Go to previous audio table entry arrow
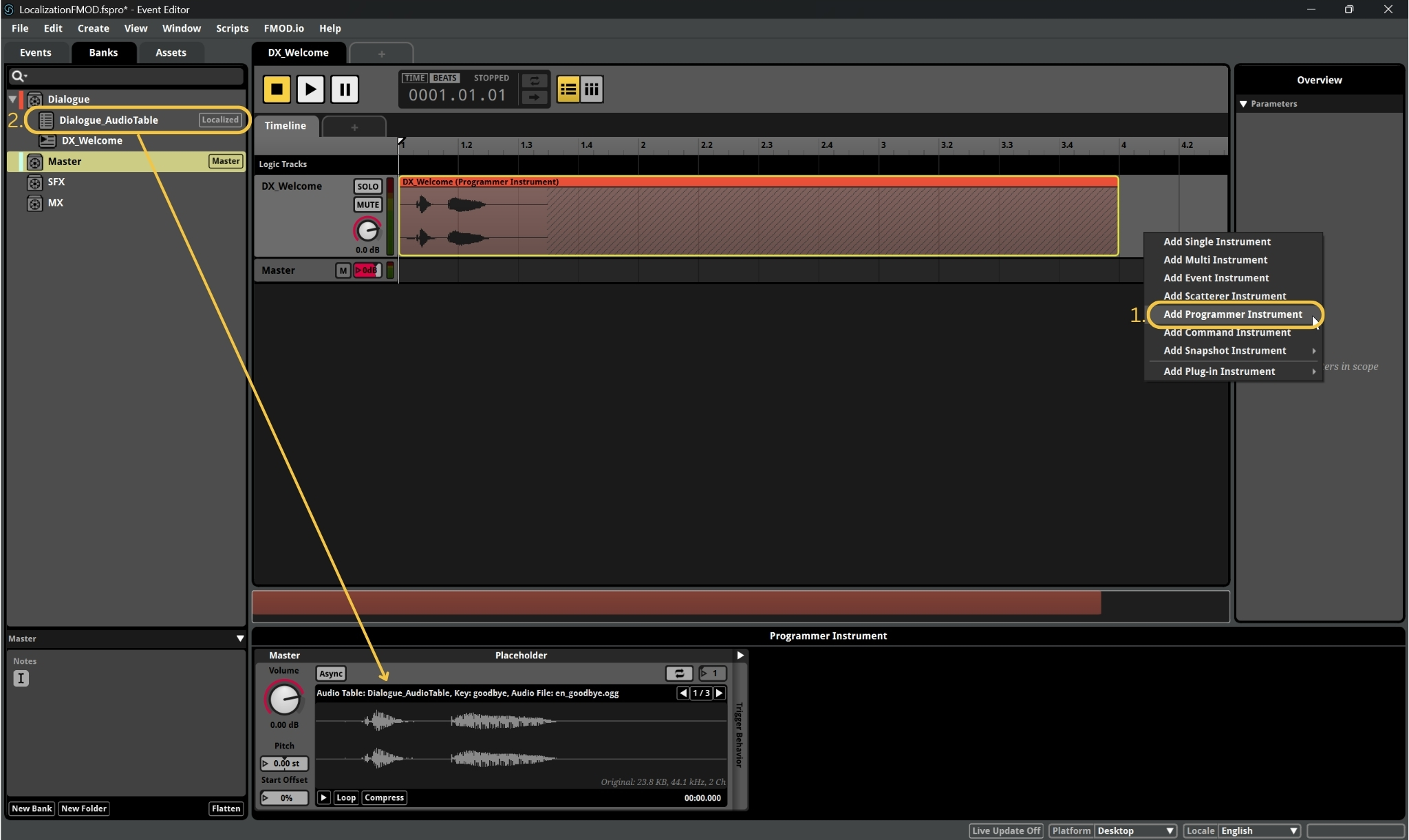 682,693
